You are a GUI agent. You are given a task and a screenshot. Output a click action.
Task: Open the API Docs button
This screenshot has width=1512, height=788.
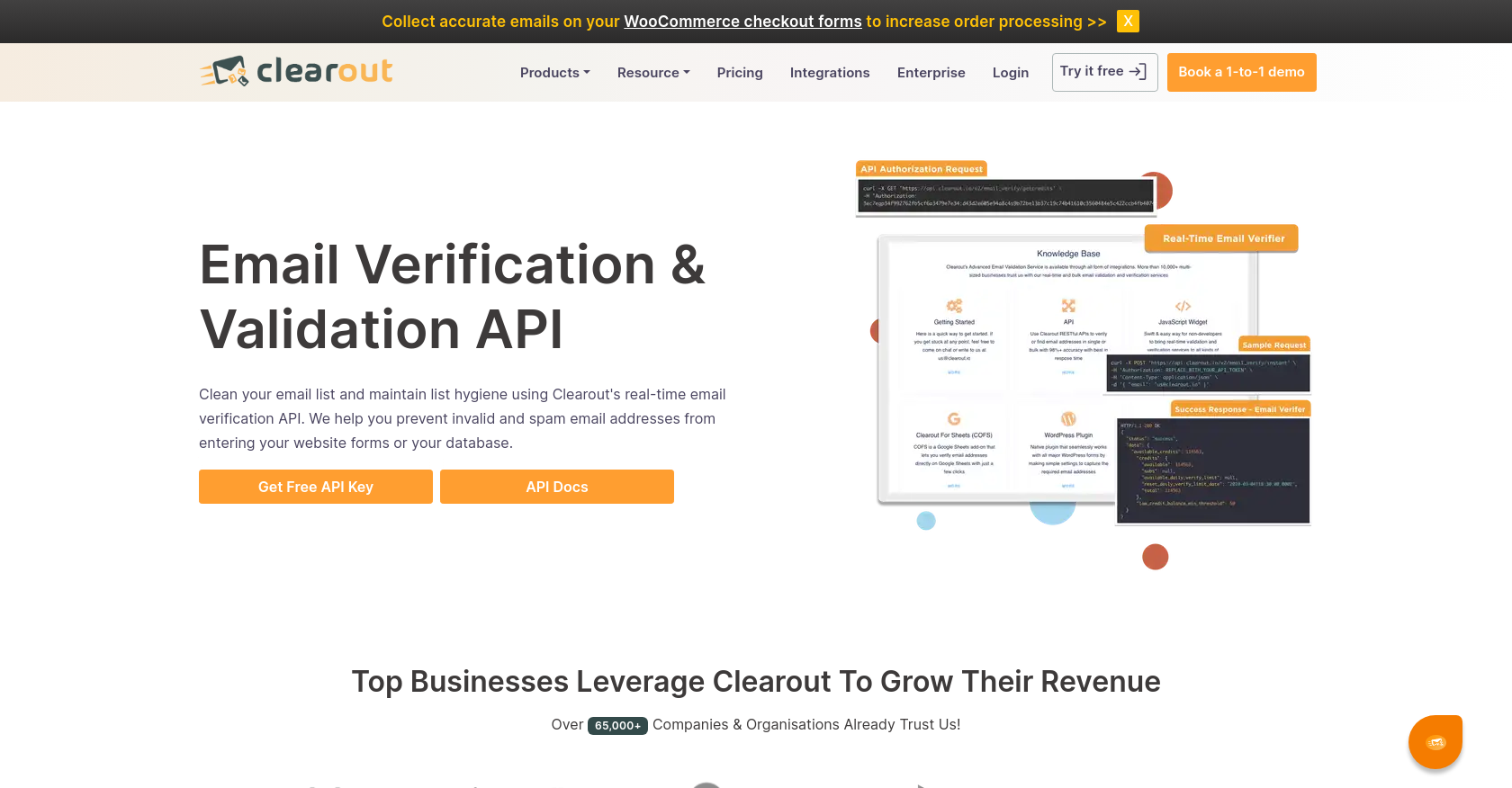tap(557, 487)
